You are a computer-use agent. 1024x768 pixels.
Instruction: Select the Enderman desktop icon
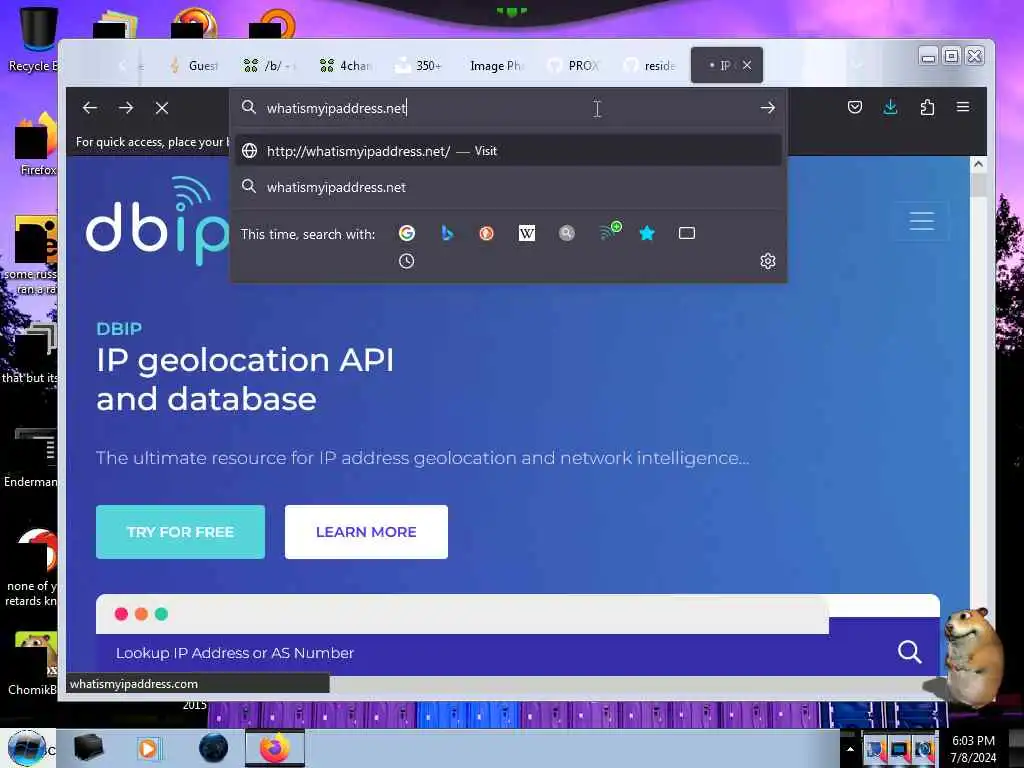pyautogui.click(x=31, y=457)
